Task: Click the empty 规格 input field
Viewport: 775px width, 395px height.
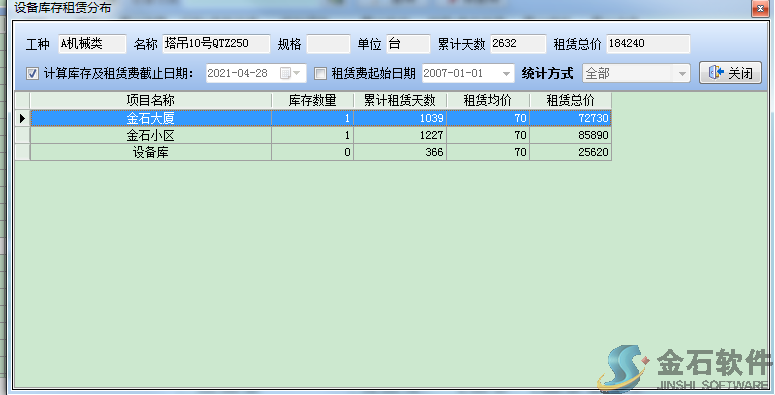Action: [x=328, y=44]
